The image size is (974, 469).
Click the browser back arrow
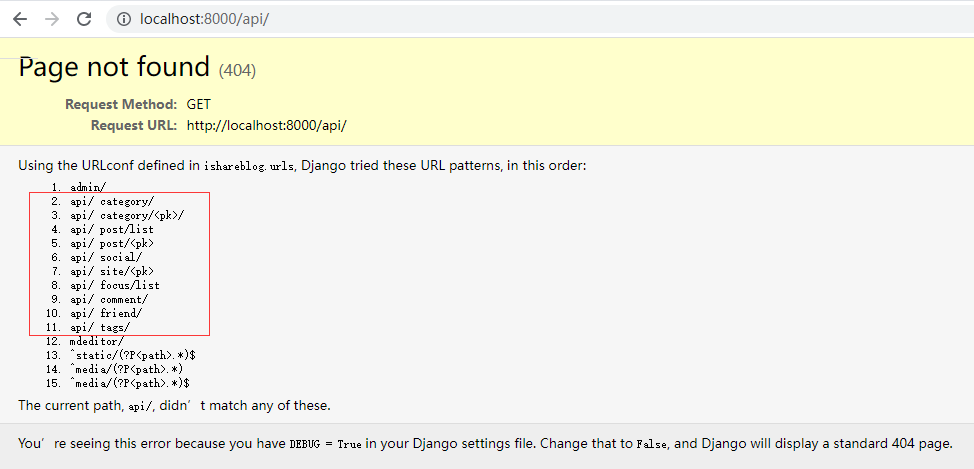pyautogui.click(x=20, y=19)
